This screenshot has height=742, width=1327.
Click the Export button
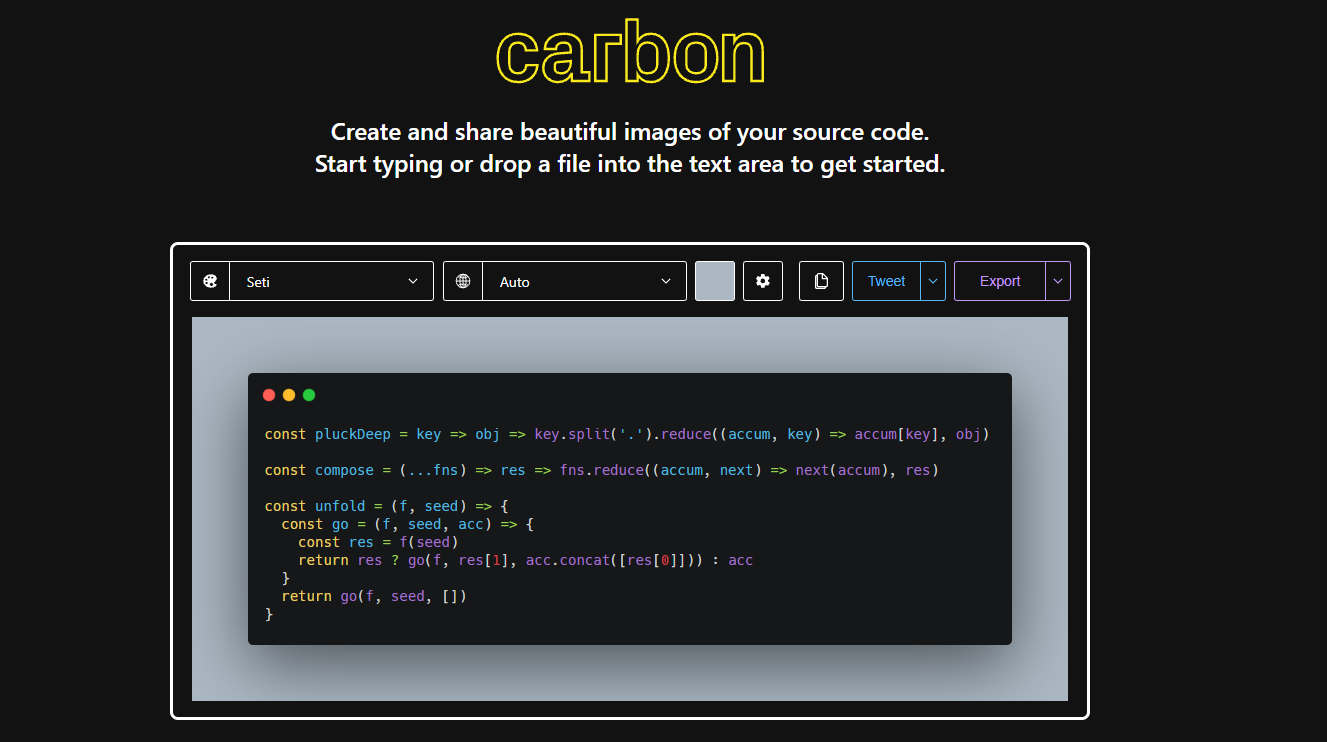click(1000, 281)
